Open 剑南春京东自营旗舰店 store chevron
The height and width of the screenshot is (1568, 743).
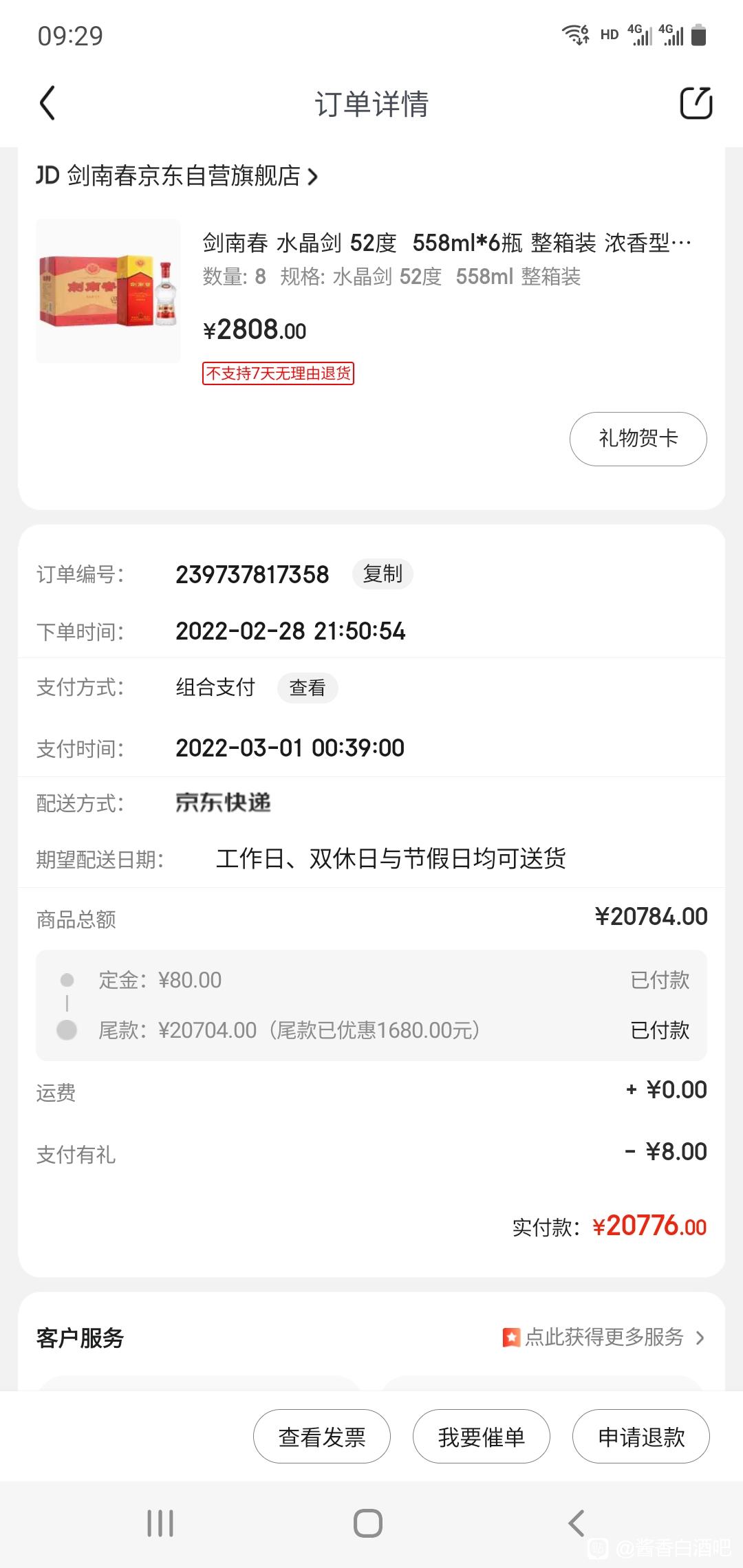coord(313,177)
